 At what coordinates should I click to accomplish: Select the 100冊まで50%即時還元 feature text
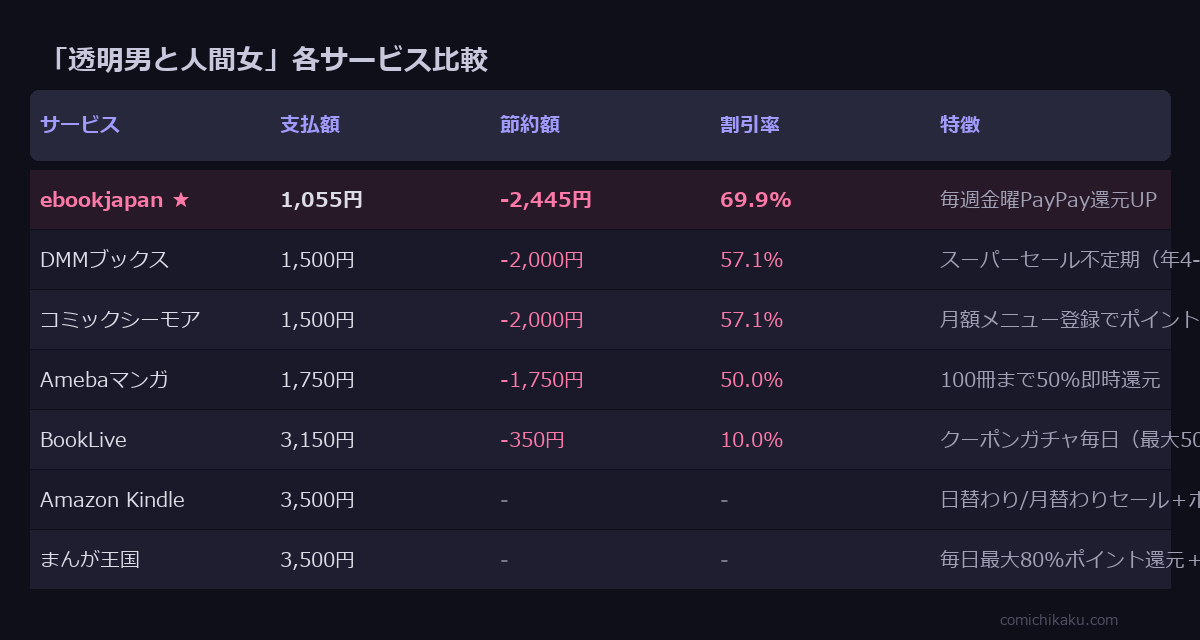1050,380
